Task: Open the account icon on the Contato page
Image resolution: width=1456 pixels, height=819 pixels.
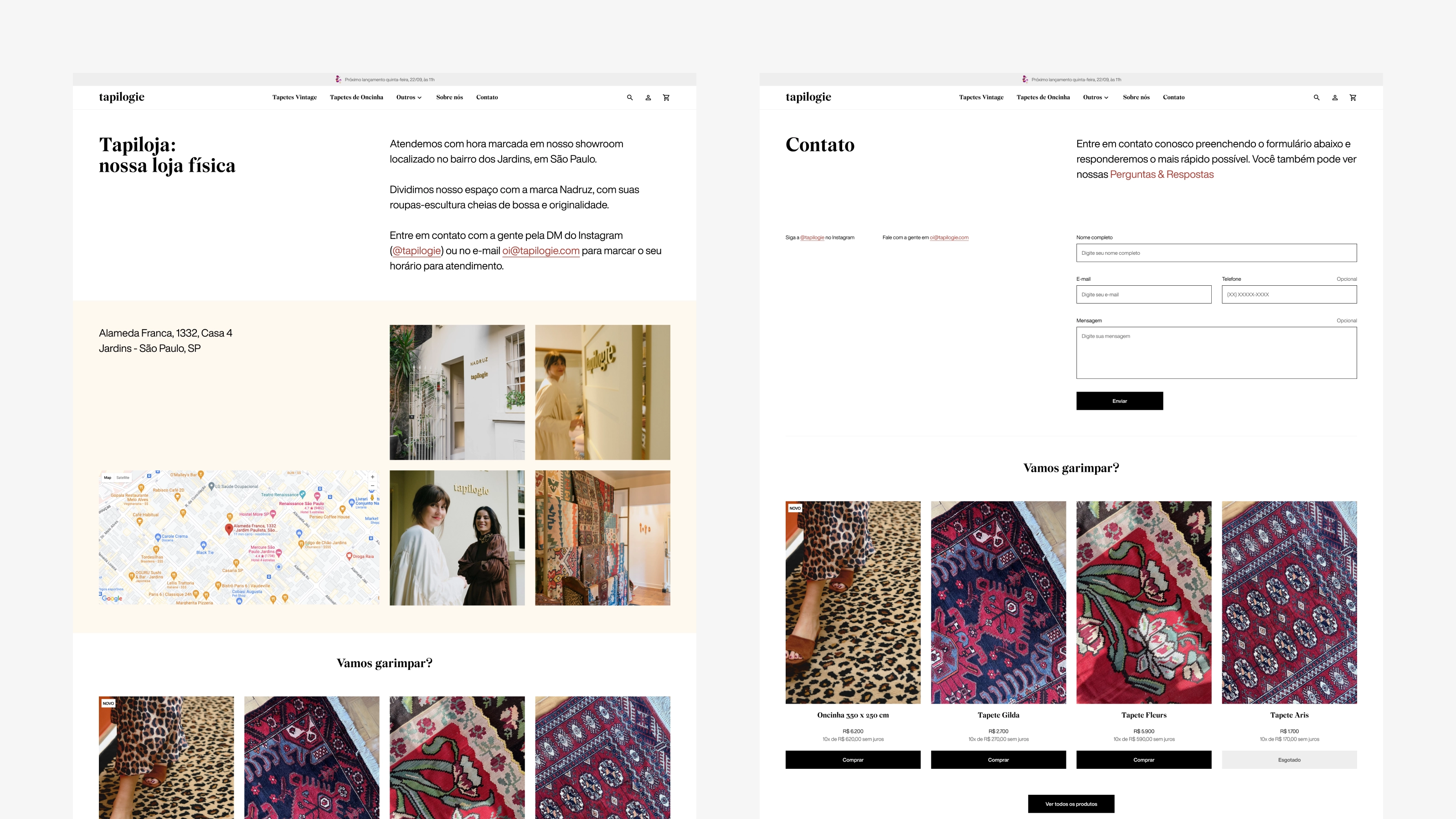Action: pyautogui.click(x=1335, y=97)
